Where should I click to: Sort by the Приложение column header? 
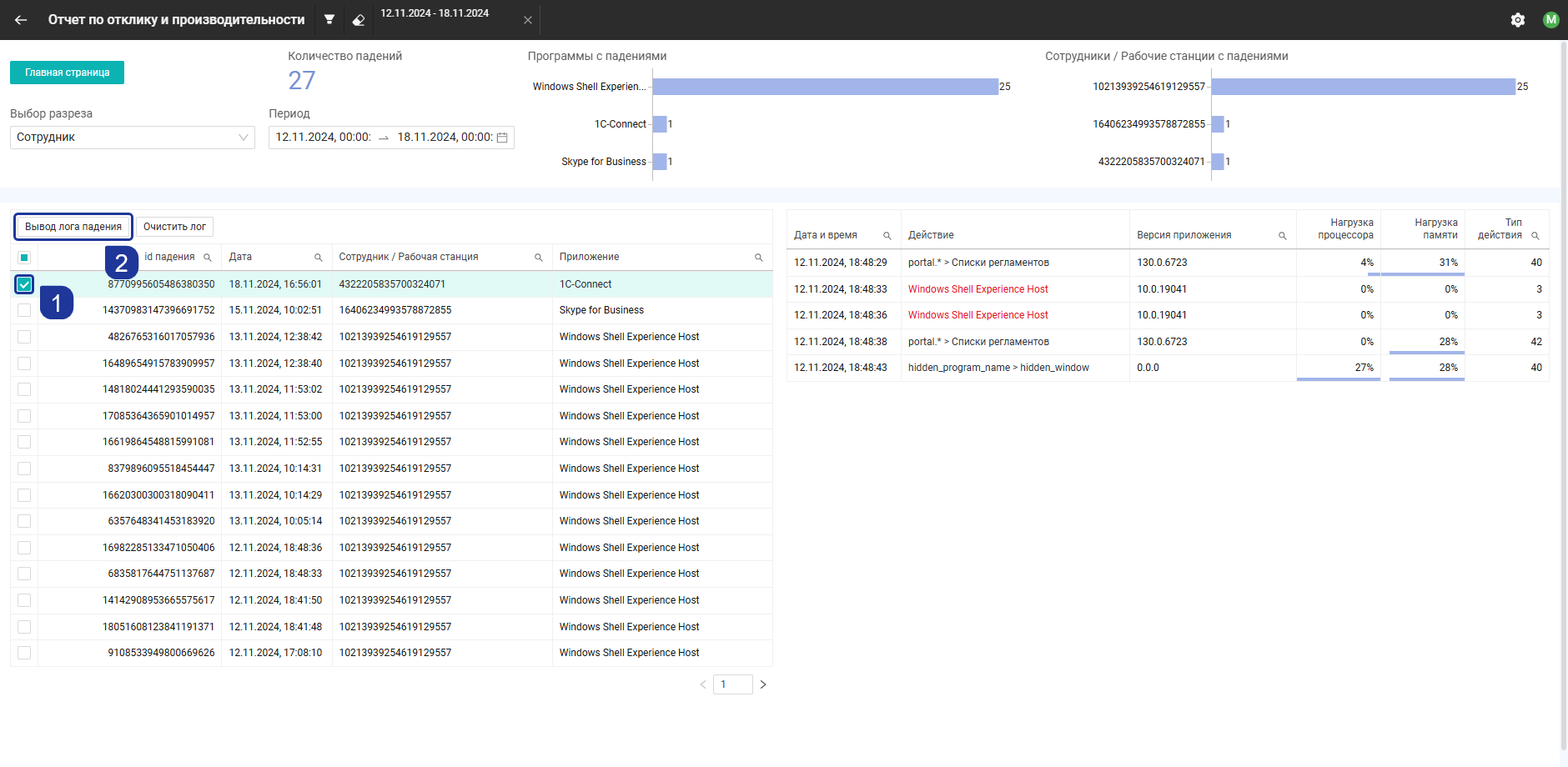589,257
